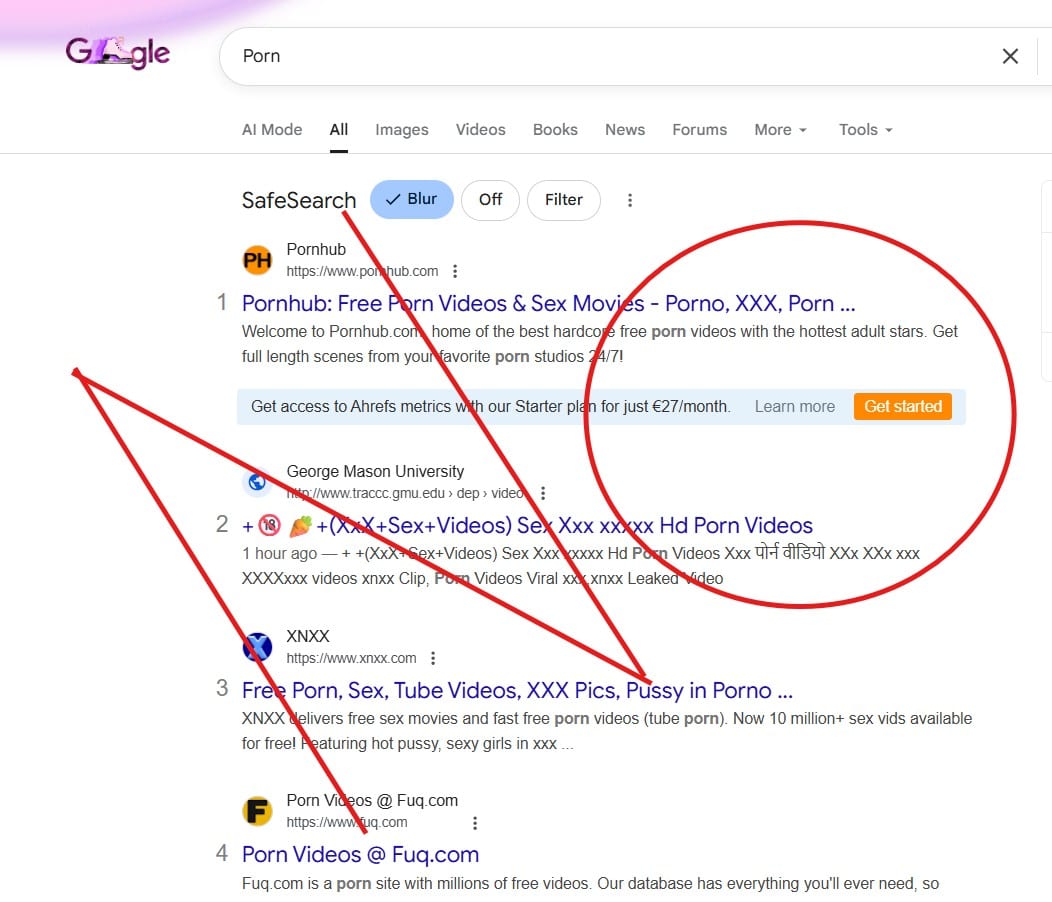Open the three-dot menu beside the traccc.gmu.edu URL
This screenshot has width=1052, height=902.
coord(543,493)
